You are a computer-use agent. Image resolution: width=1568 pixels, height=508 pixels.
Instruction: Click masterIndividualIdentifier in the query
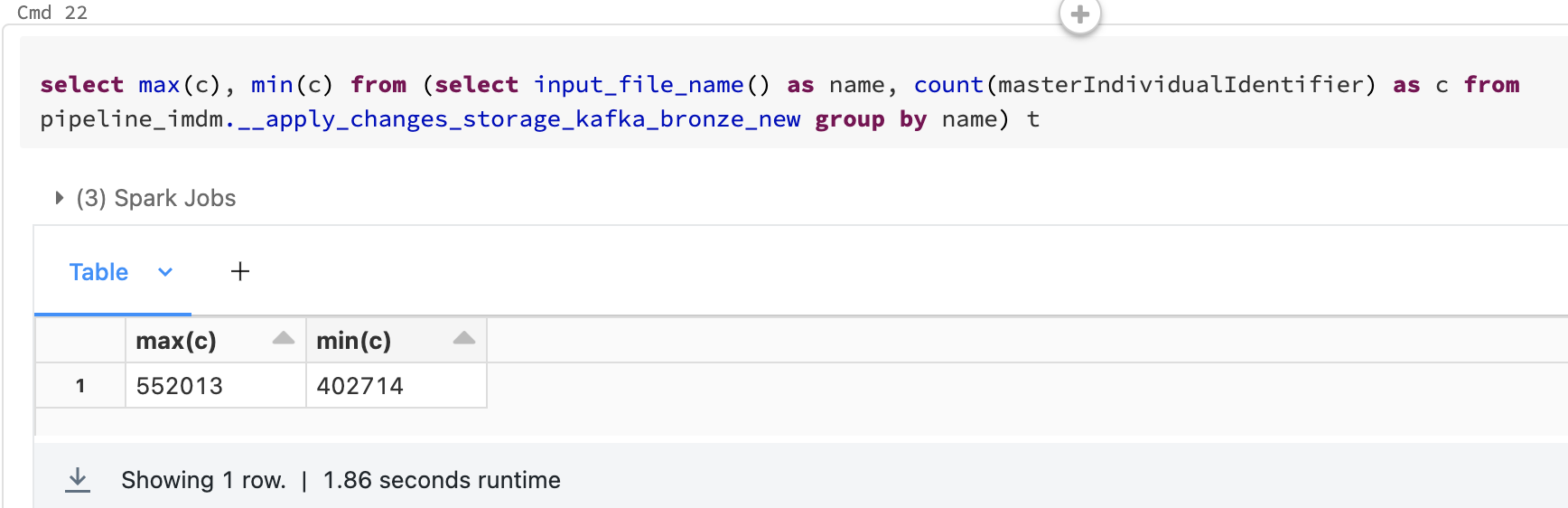click(1181, 85)
